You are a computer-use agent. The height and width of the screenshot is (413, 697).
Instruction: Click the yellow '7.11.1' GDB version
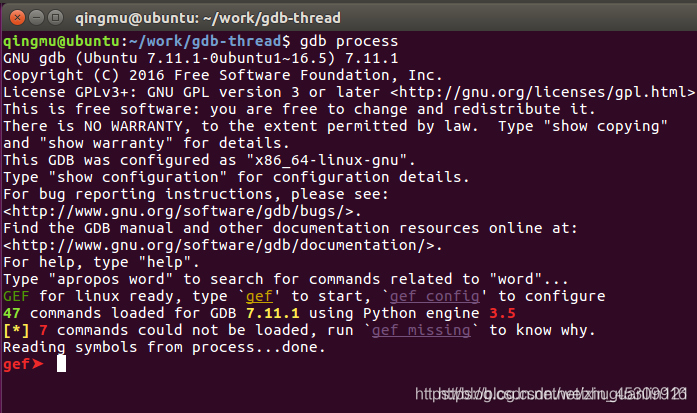(272, 313)
